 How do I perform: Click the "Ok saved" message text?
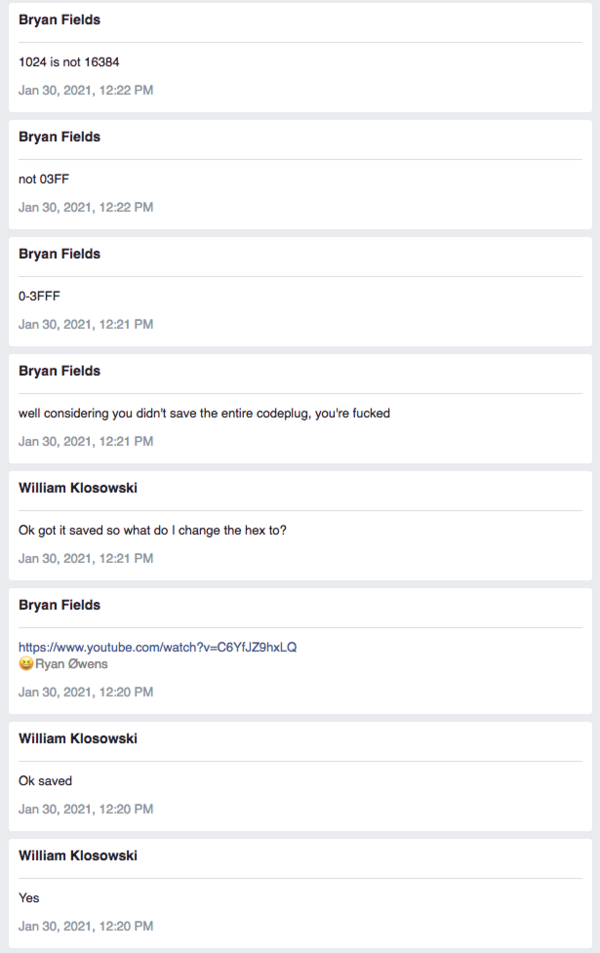click(45, 781)
